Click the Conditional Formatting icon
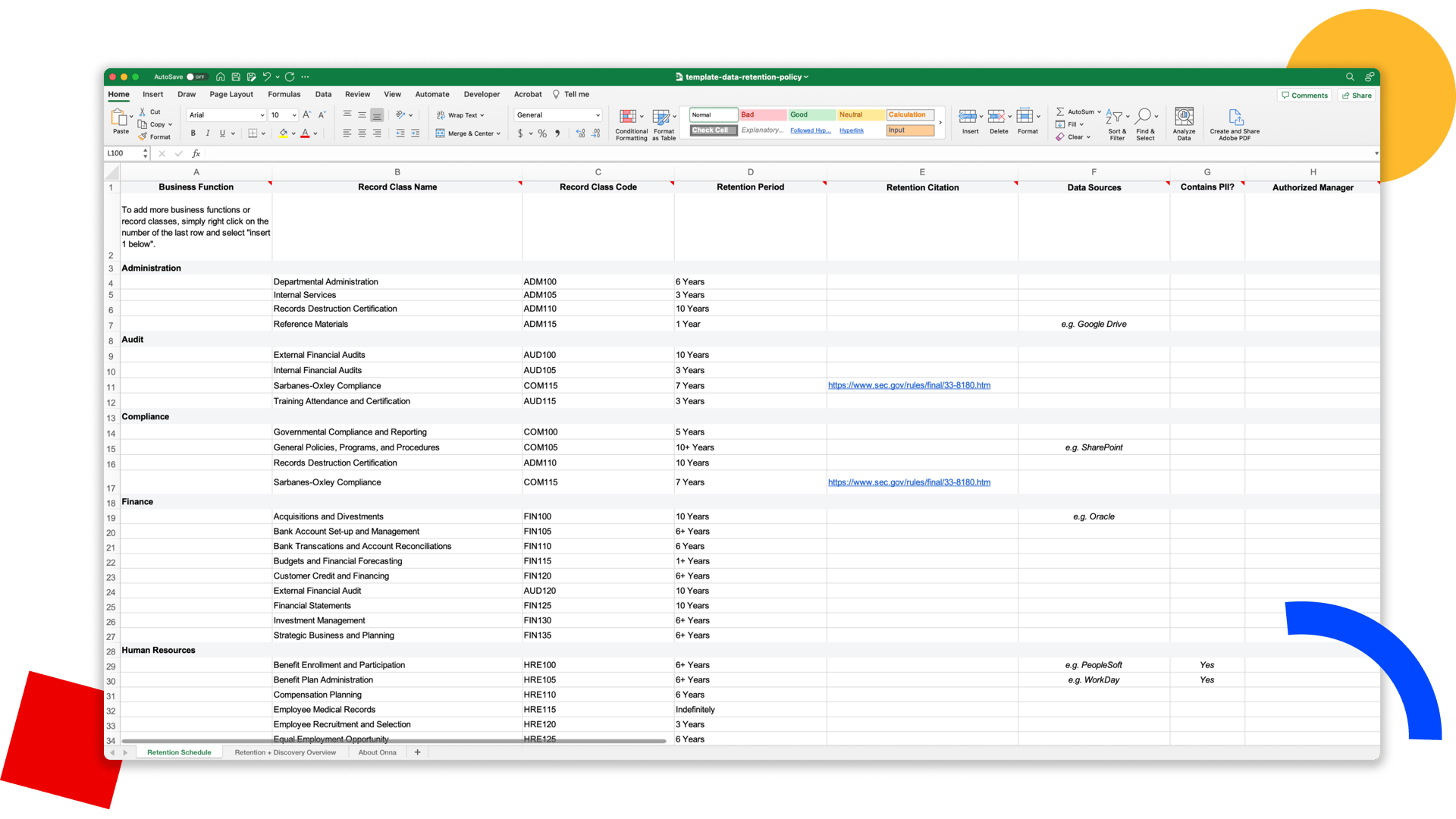The height and width of the screenshot is (819, 1456). pos(628,117)
